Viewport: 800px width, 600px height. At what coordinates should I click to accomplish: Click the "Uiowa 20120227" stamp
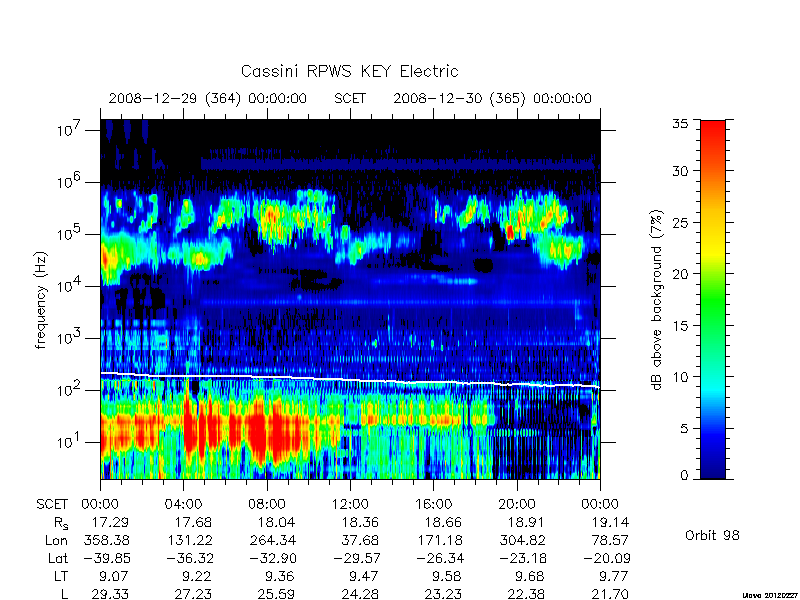pyautogui.click(x=770, y=595)
